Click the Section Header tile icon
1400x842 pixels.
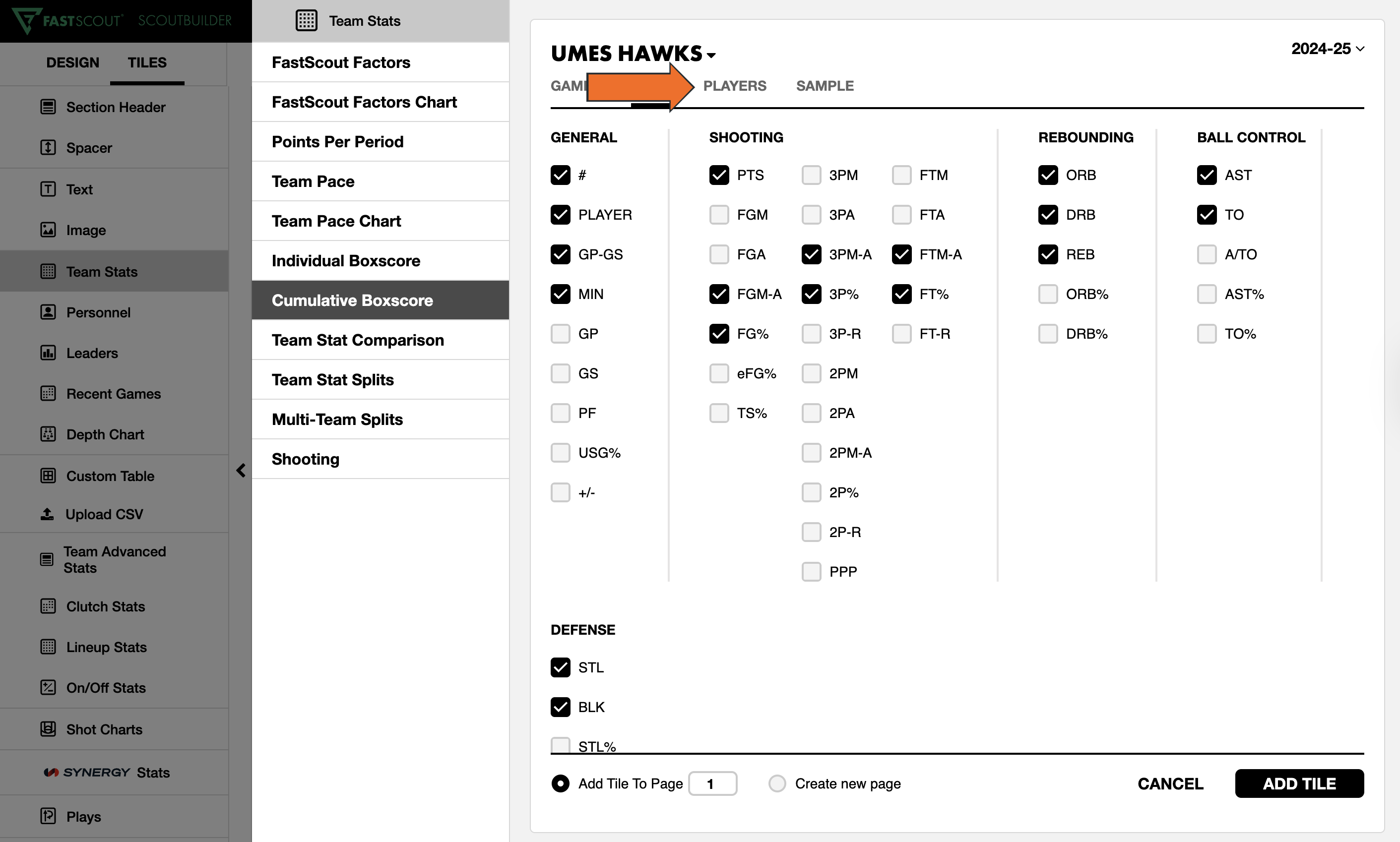coord(48,107)
